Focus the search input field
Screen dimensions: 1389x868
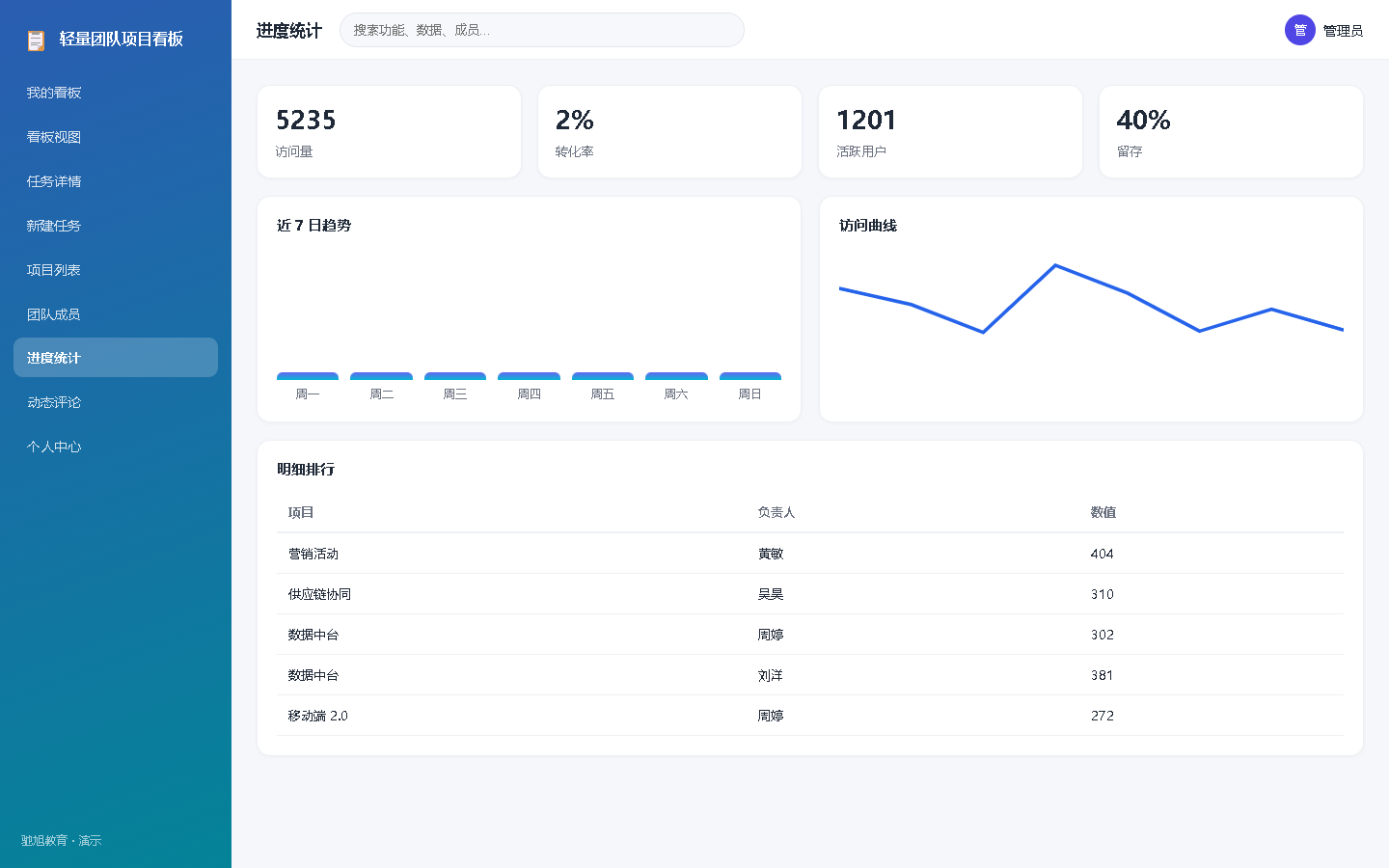click(x=542, y=30)
